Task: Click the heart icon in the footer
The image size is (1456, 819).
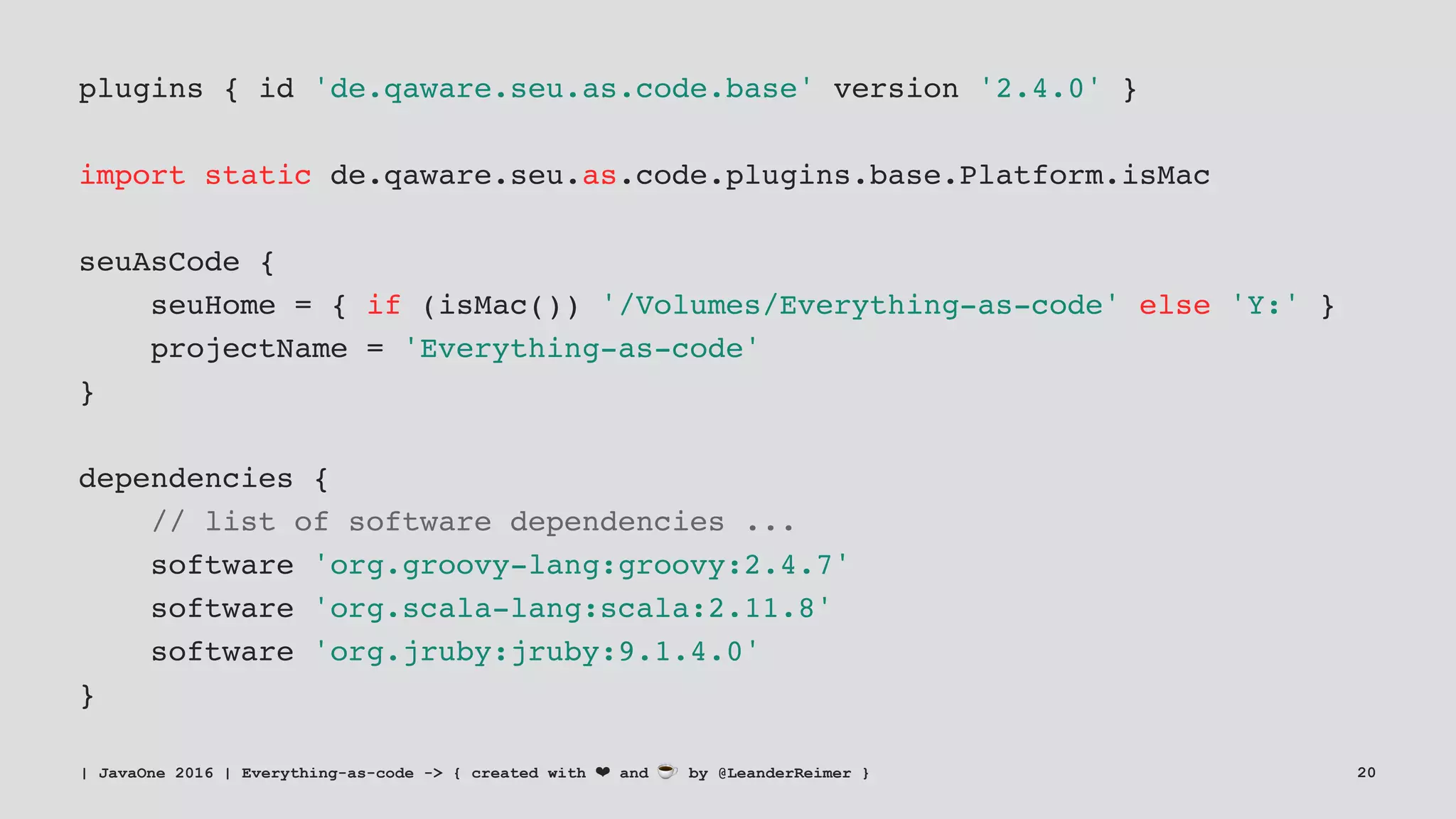Action: [603, 772]
